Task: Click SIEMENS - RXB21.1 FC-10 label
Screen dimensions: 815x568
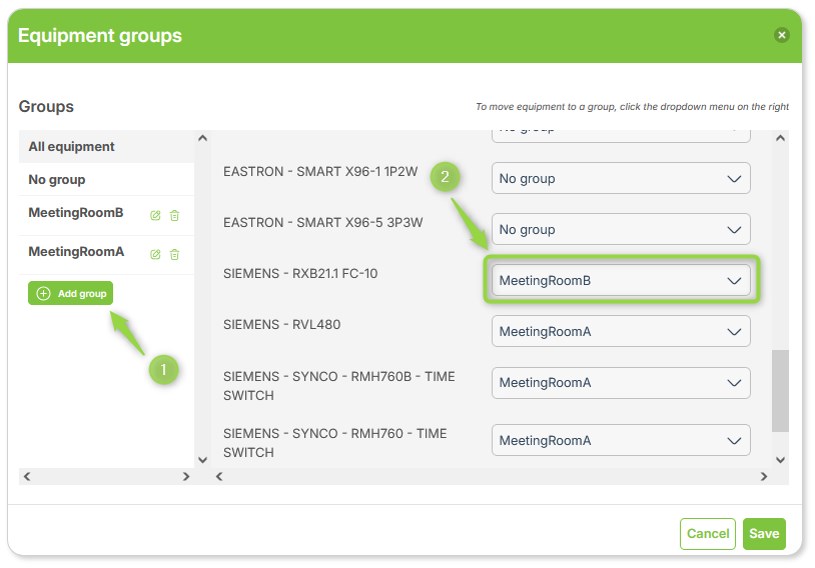Action: [x=300, y=273]
